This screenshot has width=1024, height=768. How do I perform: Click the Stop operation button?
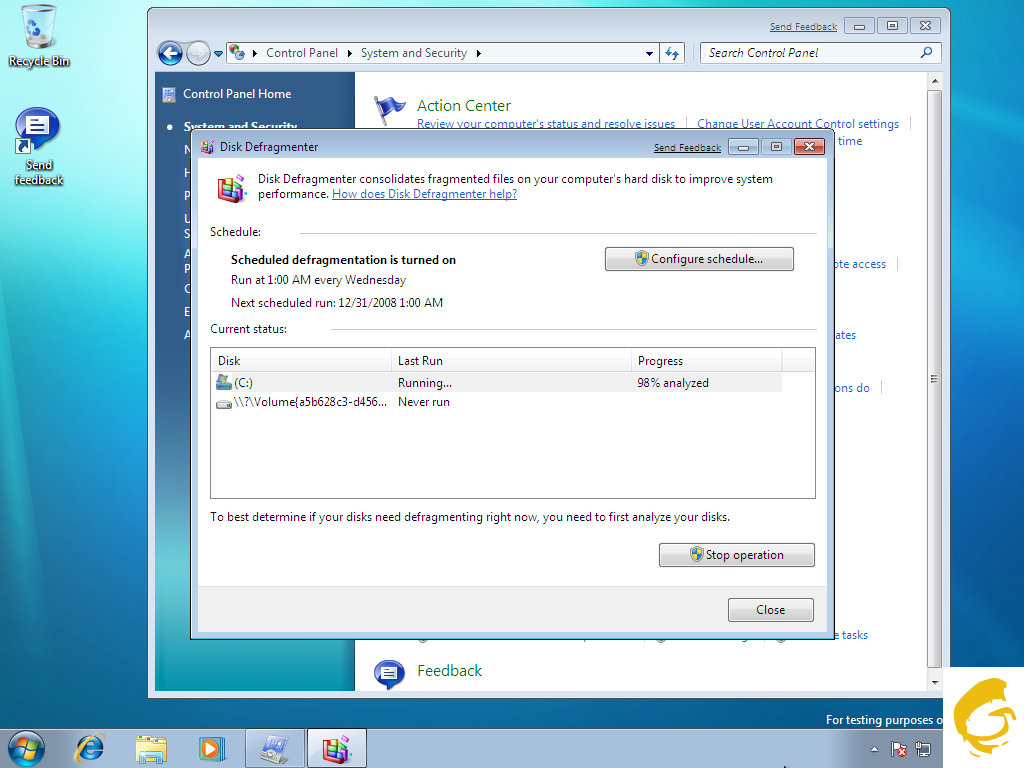point(737,555)
